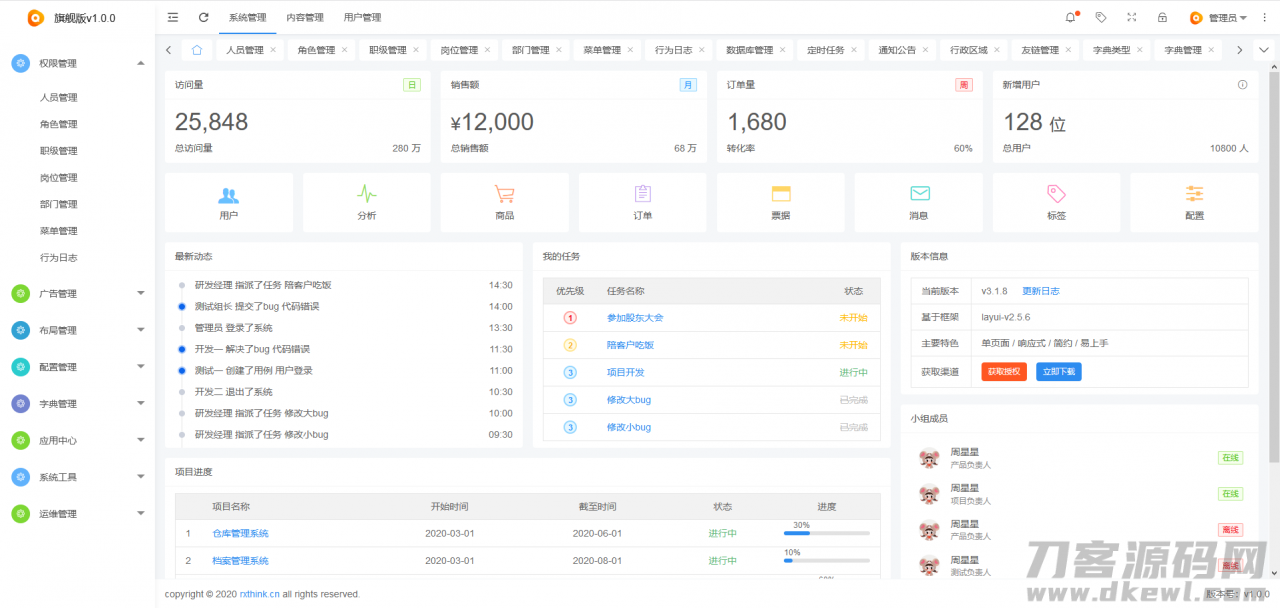
Task: Switch to the 内容管理 top menu
Action: click(x=305, y=18)
